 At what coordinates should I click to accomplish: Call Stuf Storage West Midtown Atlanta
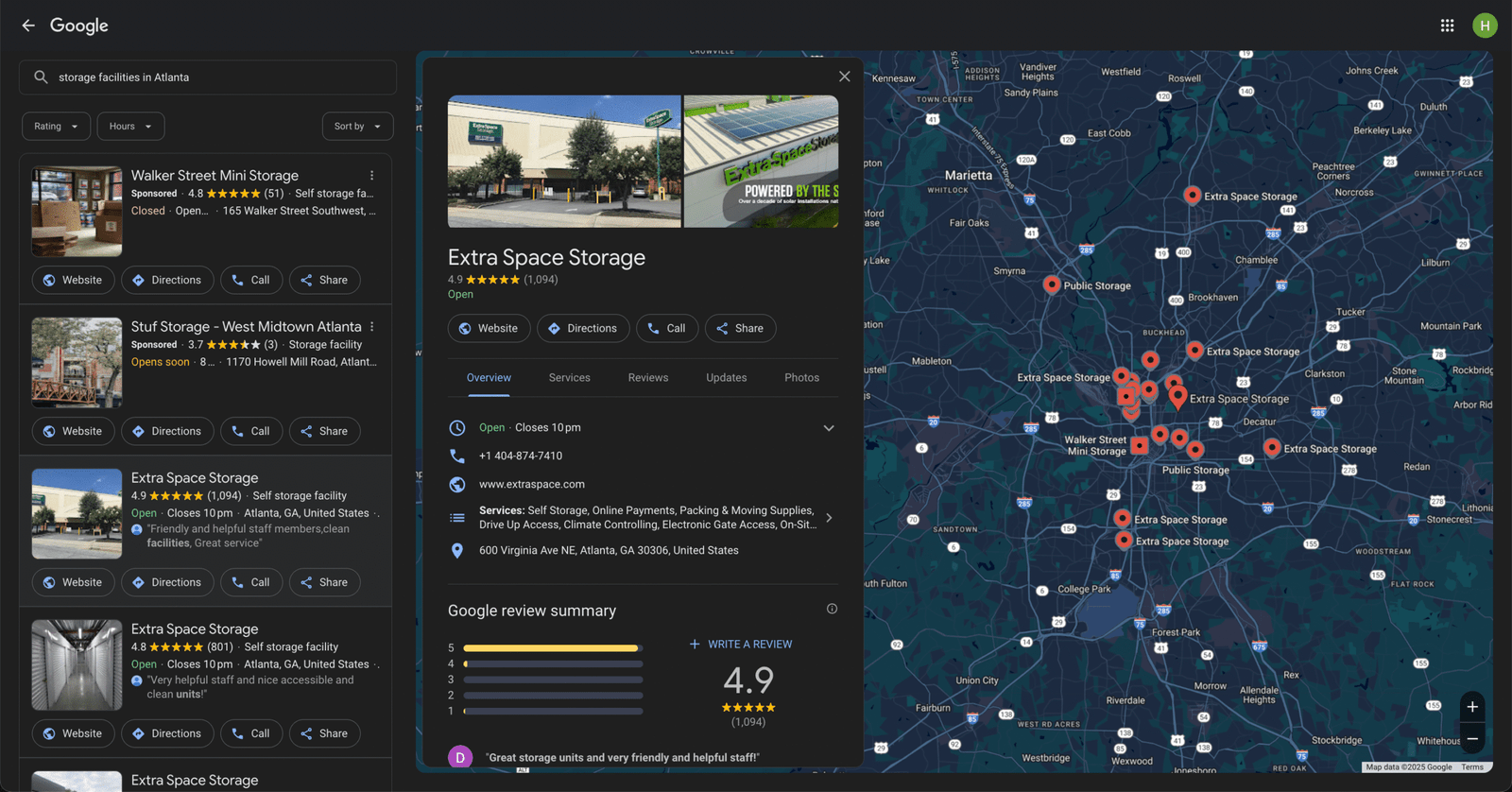(250, 431)
